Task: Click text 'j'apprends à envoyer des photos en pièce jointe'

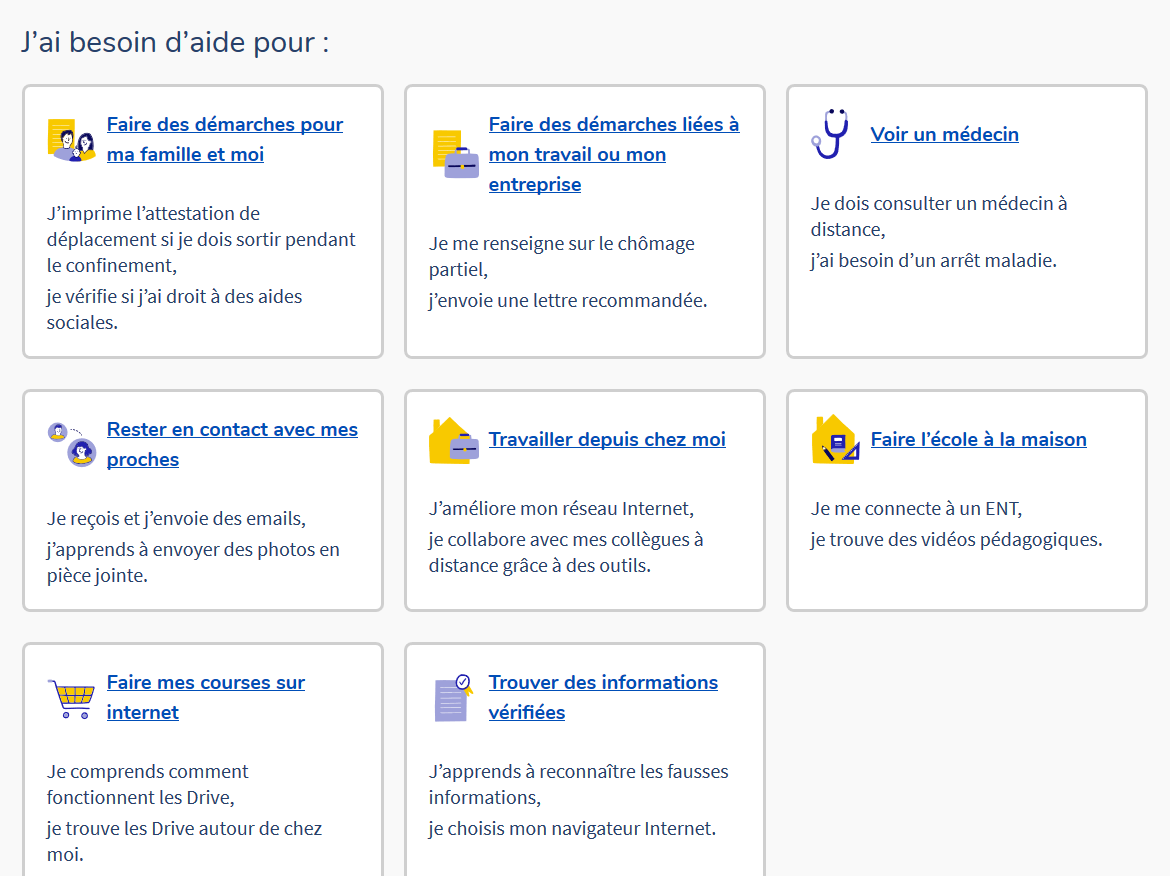Action: tap(193, 563)
